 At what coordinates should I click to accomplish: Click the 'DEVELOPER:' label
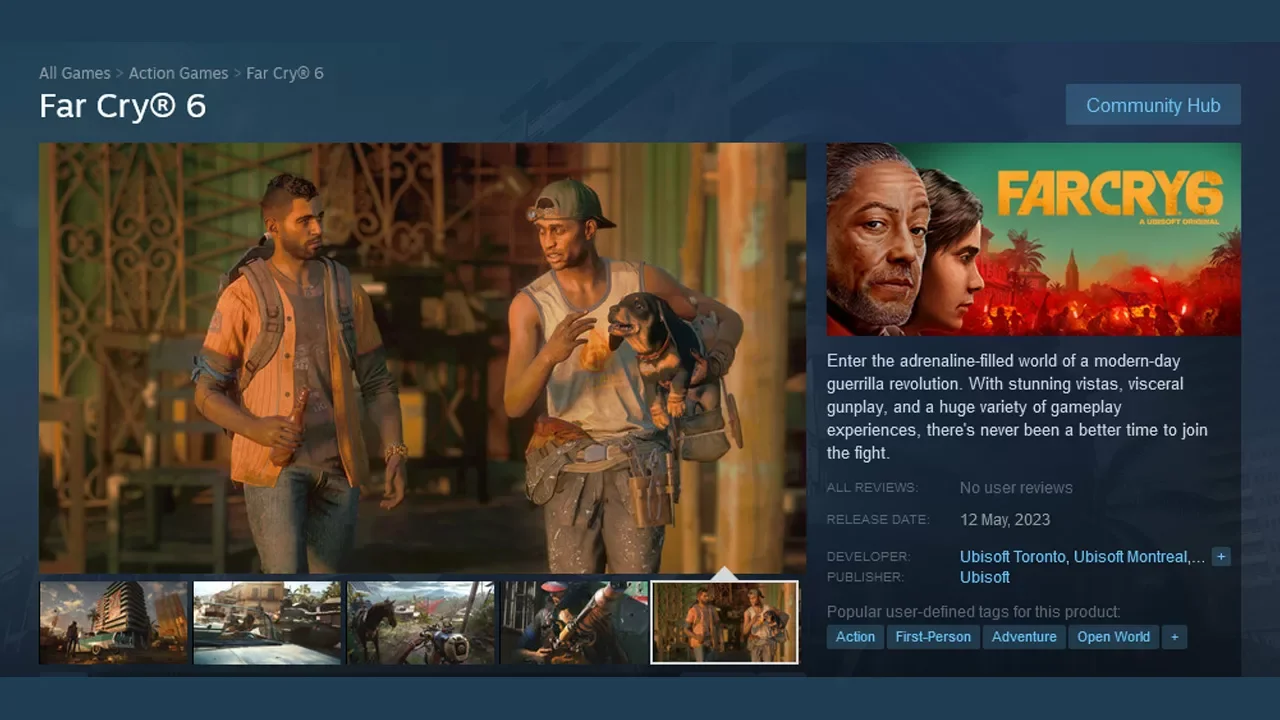(x=869, y=557)
